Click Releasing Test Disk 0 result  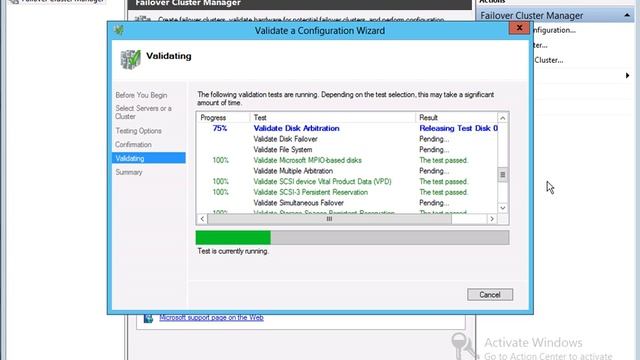pos(458,128)
